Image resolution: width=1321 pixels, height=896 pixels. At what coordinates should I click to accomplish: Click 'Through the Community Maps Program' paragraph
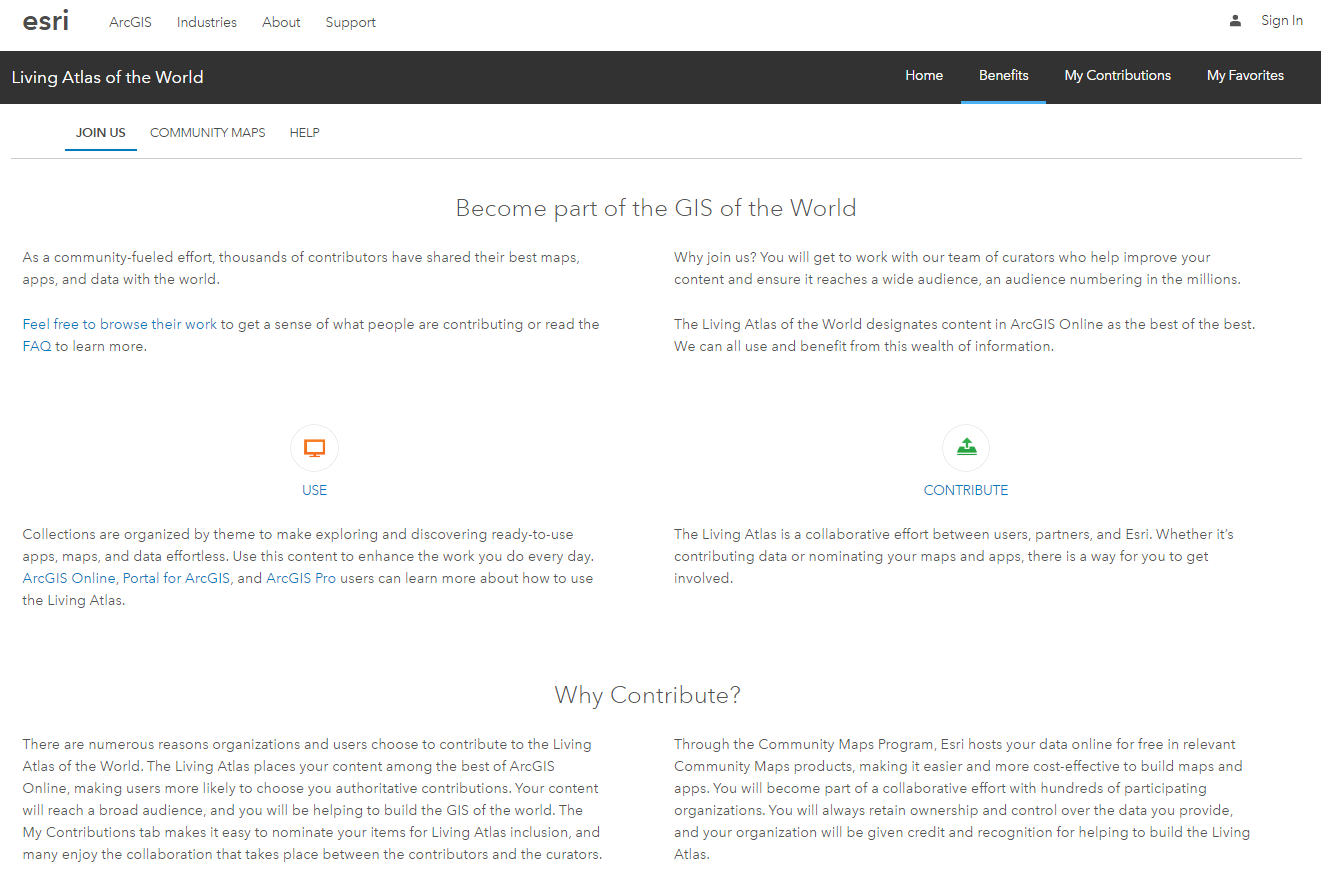[x=962, y=799]
